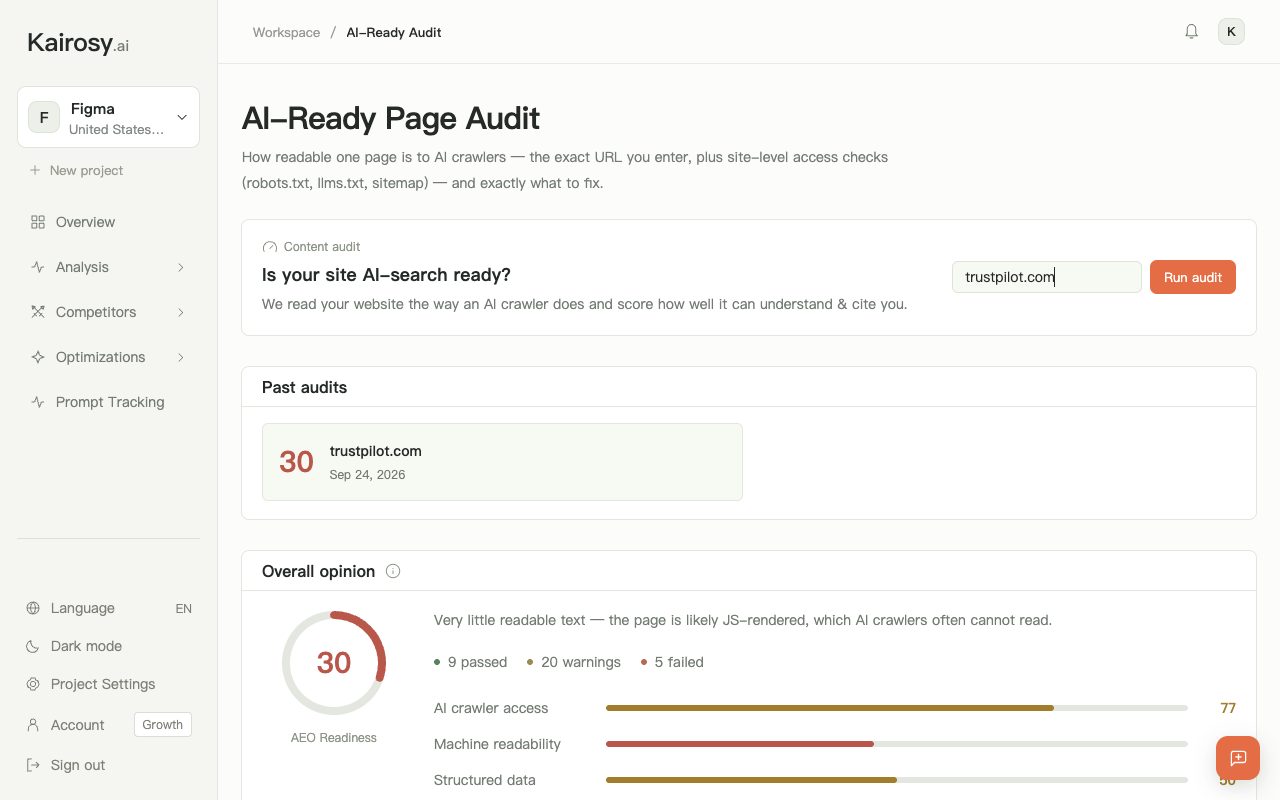The height and width of the screenshot is (800, 1280).
Task: Open the Figma project switcher dropdown
Action: click(108, 117)
